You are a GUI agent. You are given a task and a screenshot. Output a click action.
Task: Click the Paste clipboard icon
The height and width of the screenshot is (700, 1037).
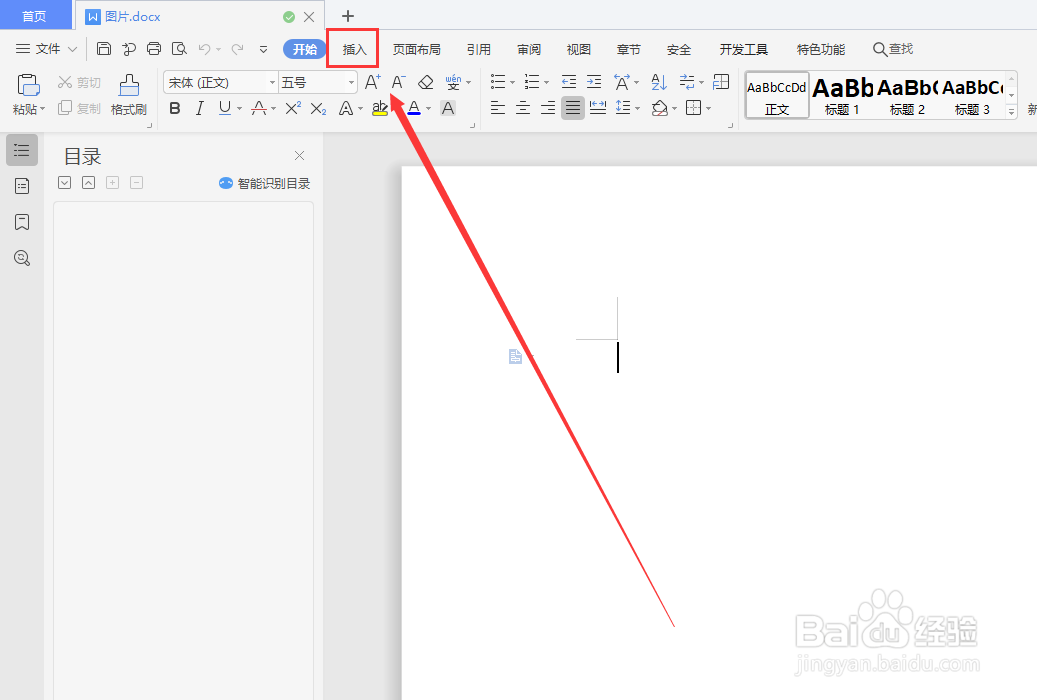[28, 85]
